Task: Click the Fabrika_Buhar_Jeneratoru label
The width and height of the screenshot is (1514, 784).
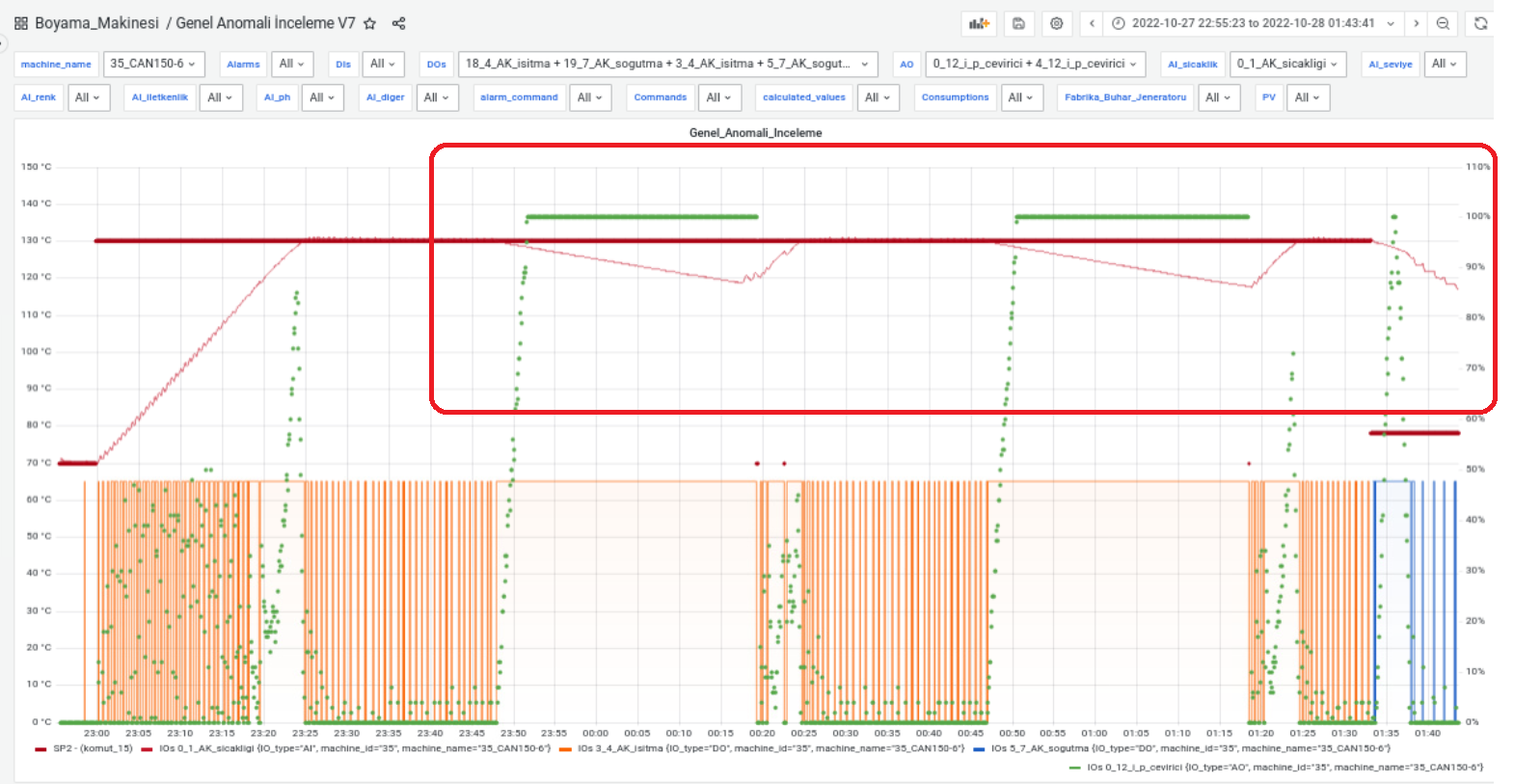Action: [x=1125, y=97]
